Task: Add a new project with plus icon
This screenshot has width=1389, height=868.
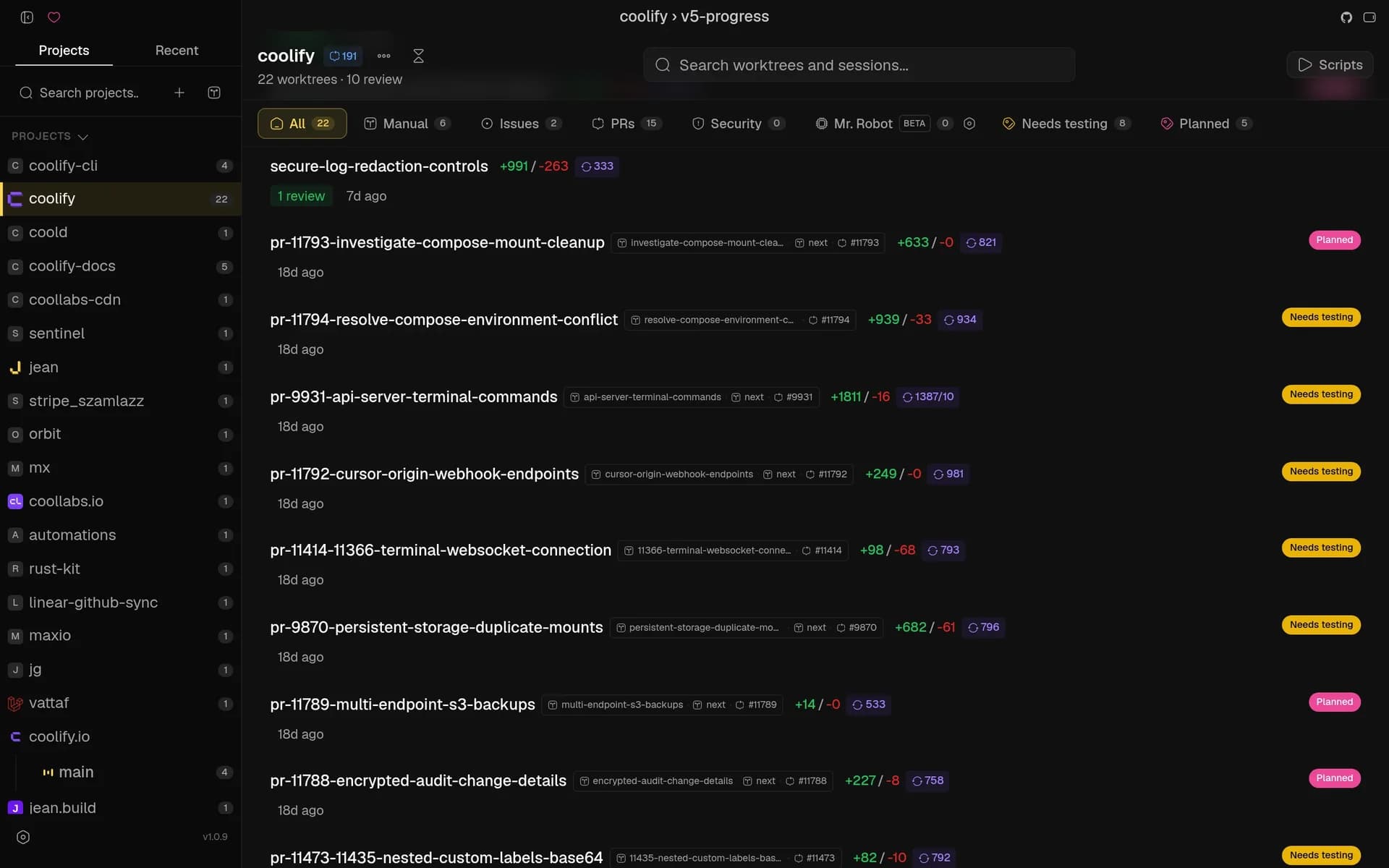Action: click(x=179, y=93)
